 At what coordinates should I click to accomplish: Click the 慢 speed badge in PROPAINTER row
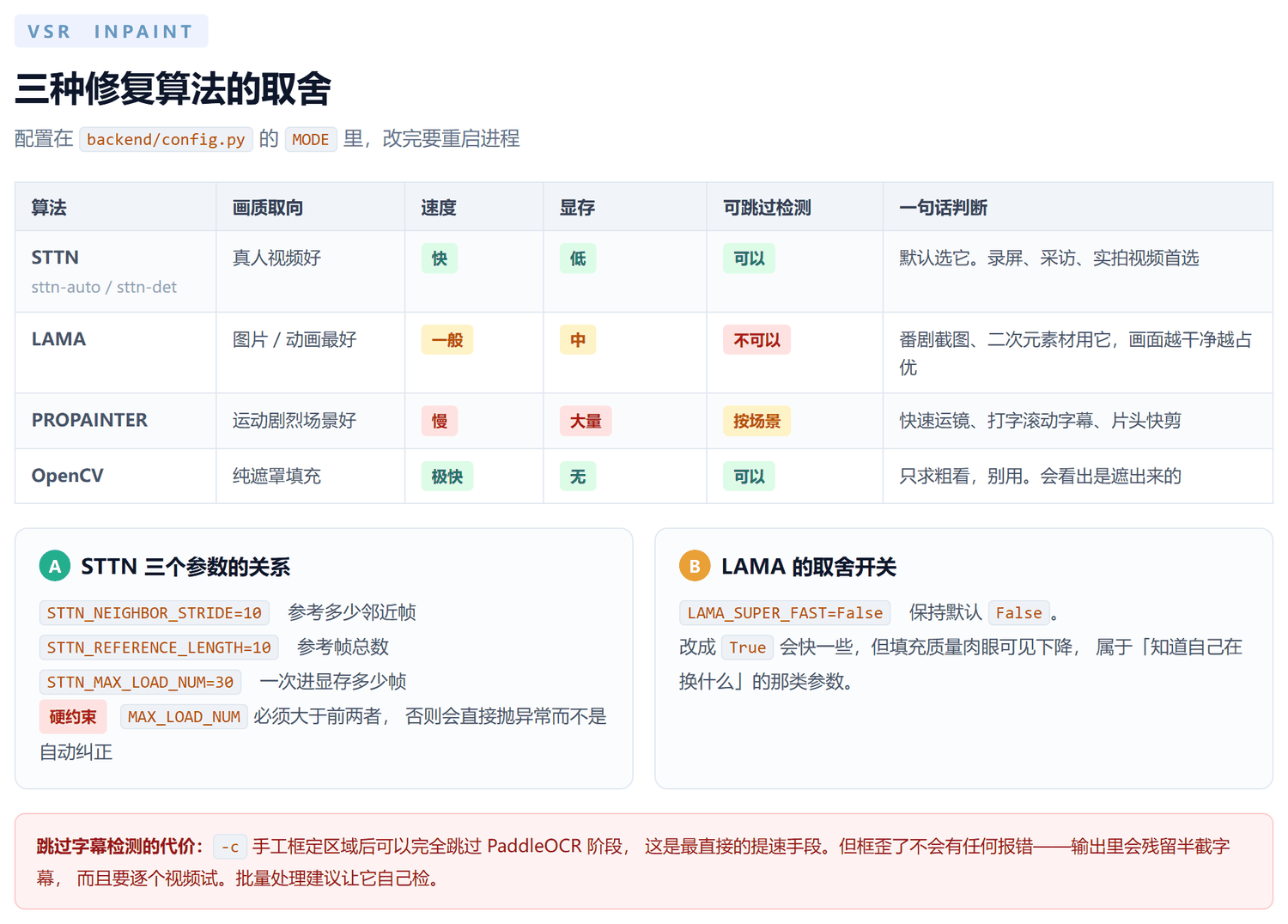tap(440, 421)
